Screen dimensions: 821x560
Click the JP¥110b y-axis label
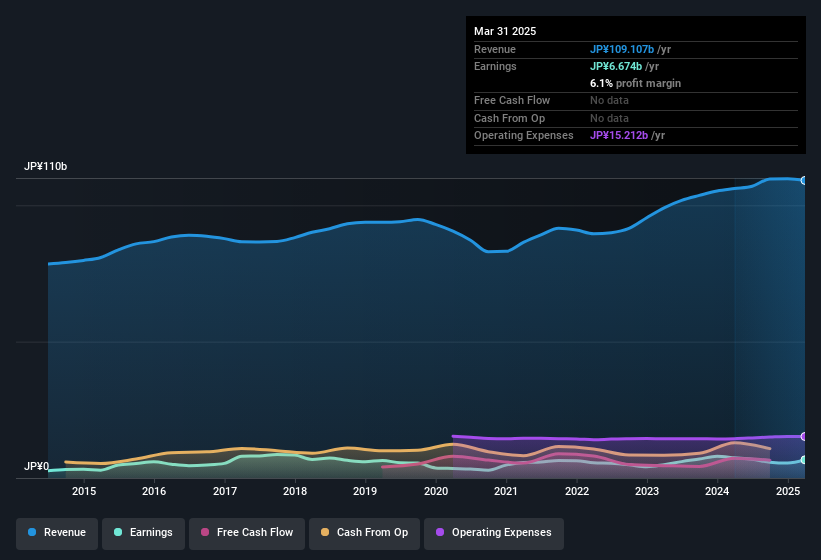46,166
